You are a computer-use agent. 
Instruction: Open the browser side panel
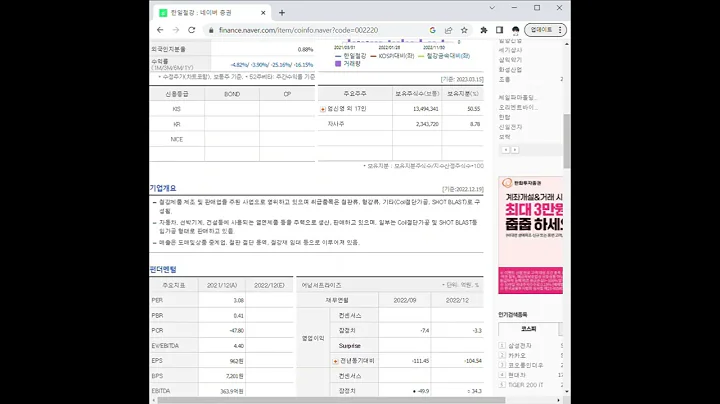point(499,30)
